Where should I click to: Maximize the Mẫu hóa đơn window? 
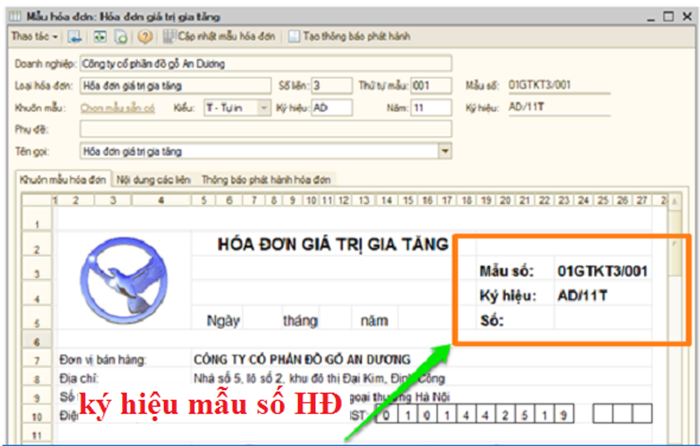pos(668,17)
